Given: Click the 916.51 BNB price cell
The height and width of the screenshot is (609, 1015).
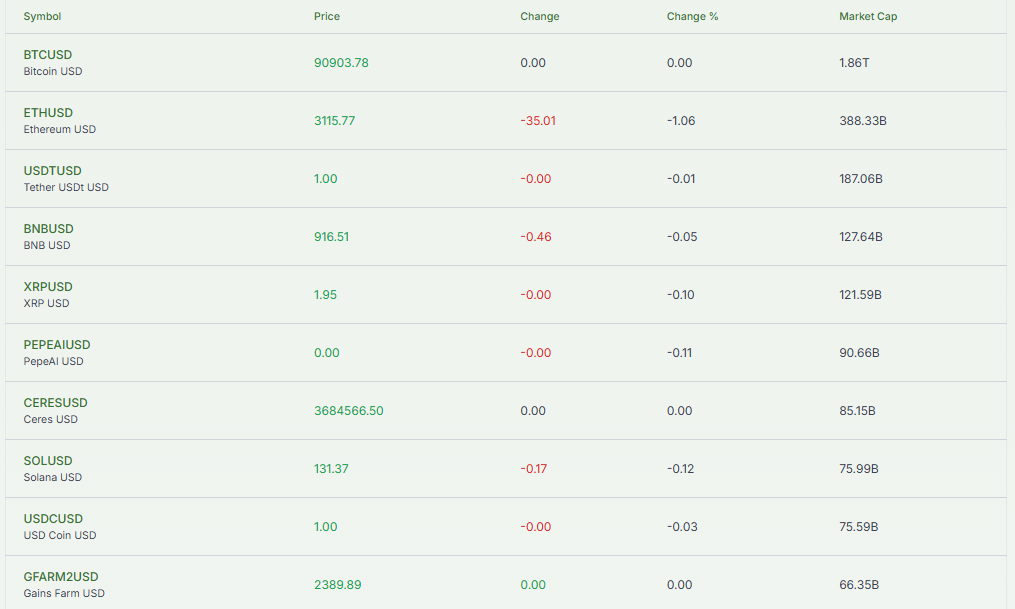Looking at the screenshot, I should coord(331,236).
